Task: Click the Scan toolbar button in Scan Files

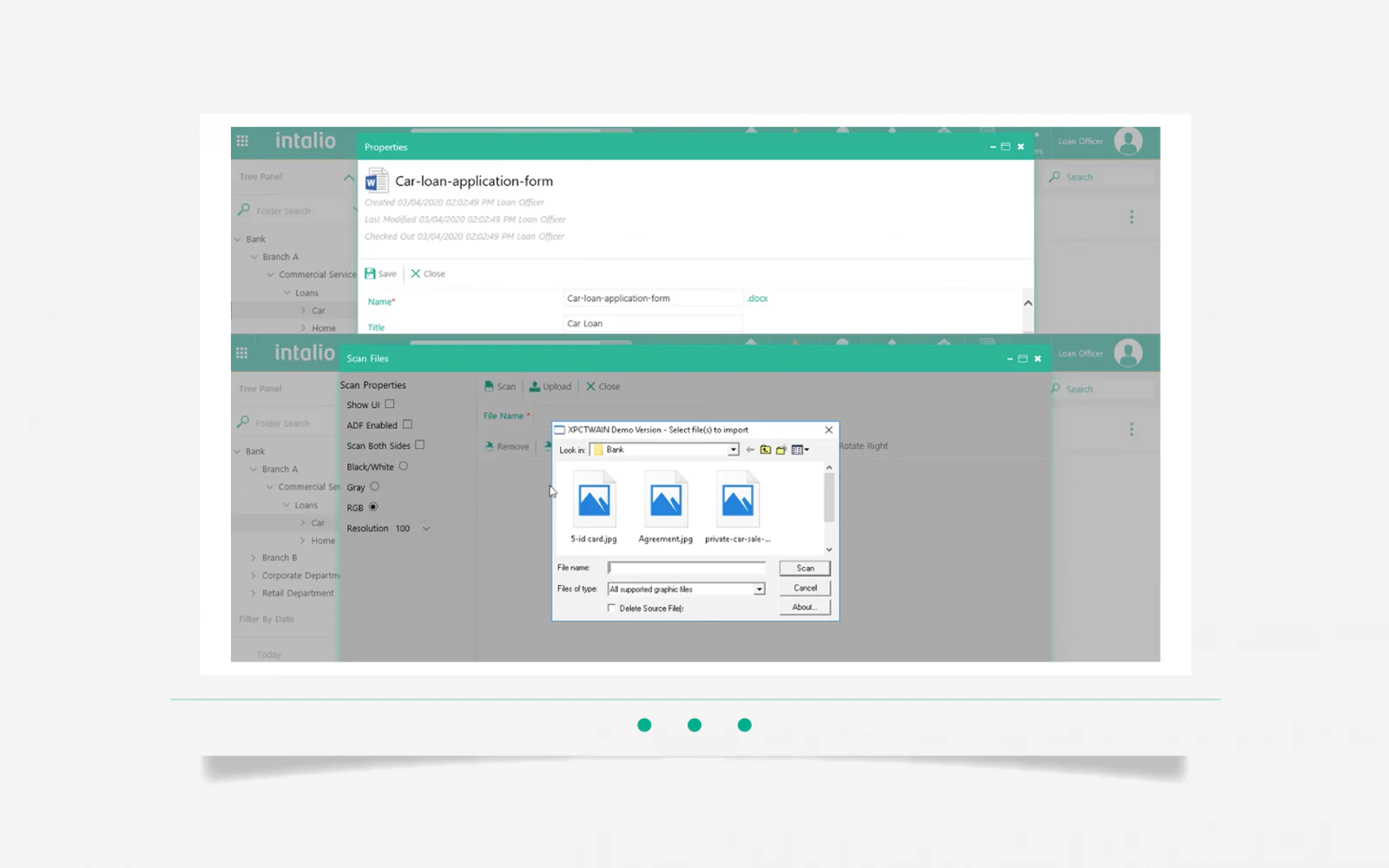Action: tap(500, 386)
